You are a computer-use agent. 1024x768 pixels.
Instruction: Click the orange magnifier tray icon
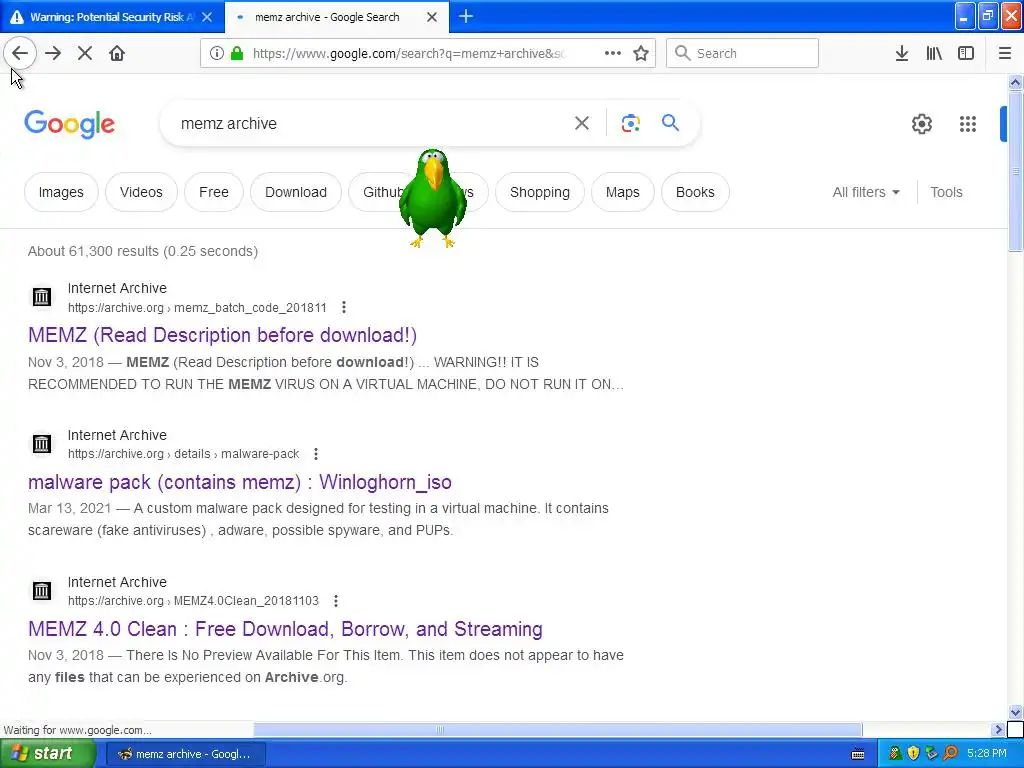950,754
